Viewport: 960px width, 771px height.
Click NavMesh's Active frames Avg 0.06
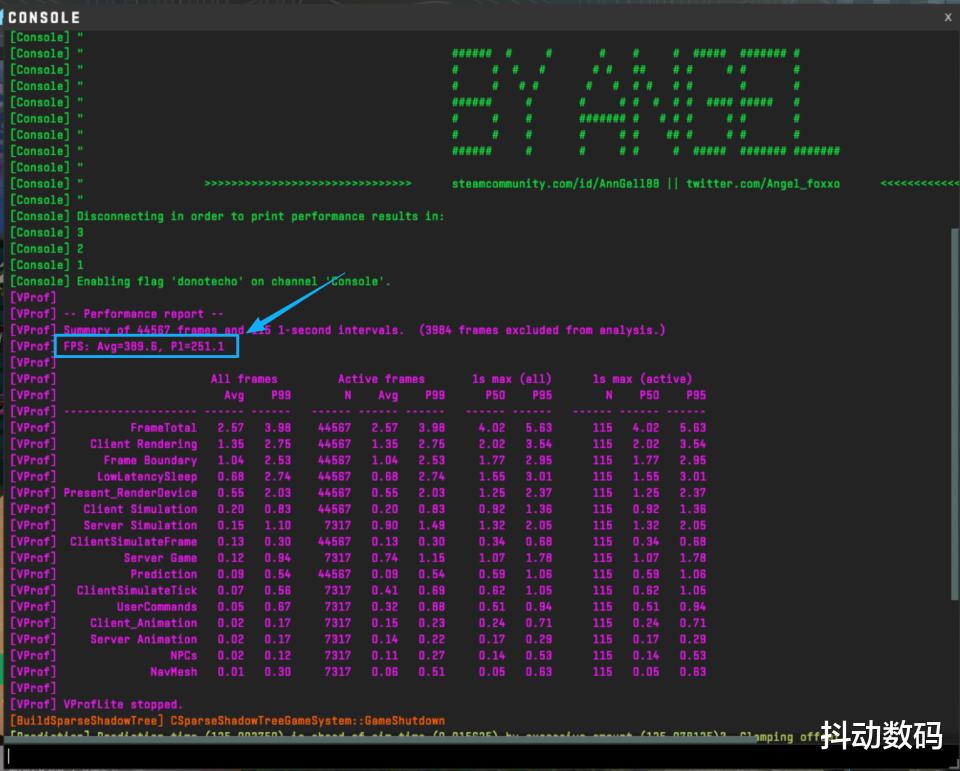(x=384, y=672)
